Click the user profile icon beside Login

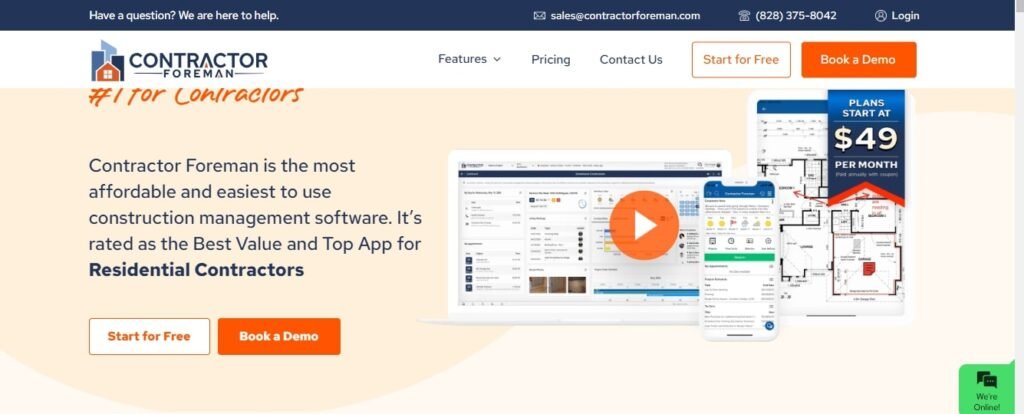click(881, 16)
